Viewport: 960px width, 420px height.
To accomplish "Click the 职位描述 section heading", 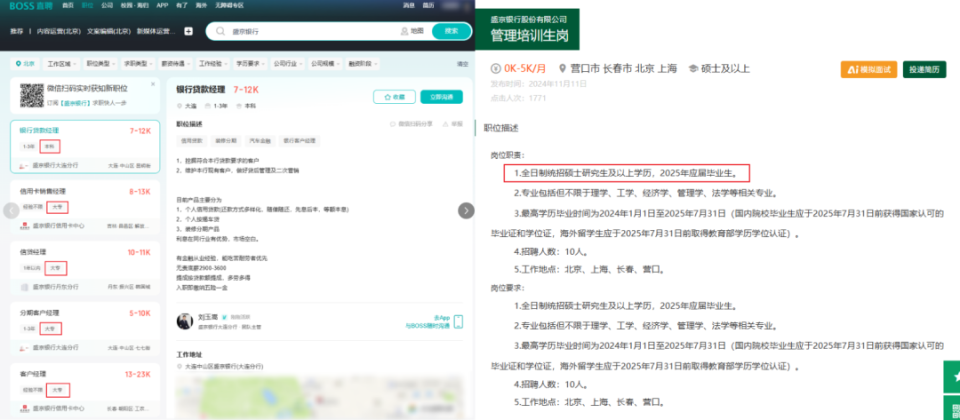I will tap(501, 128).
